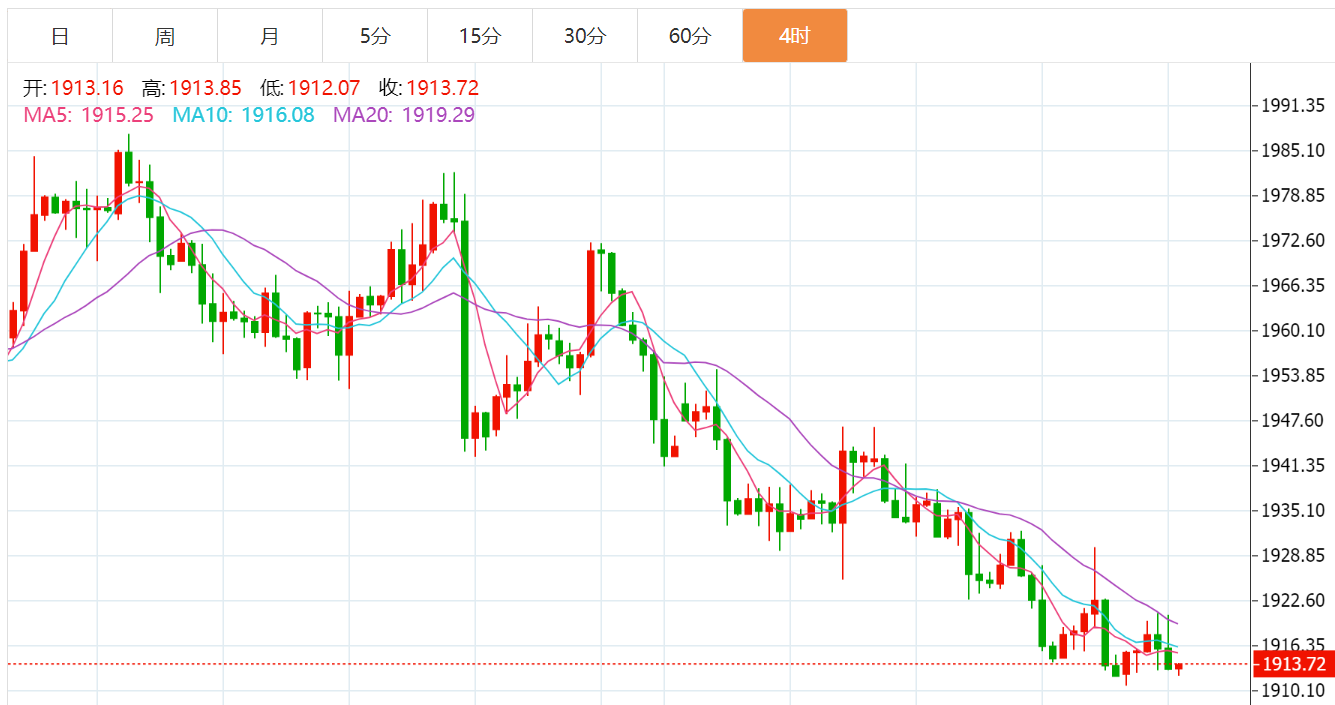Select the 15分 timeframe tab
The width and height of the screenshot is (1335, 705).
point(480,36)
